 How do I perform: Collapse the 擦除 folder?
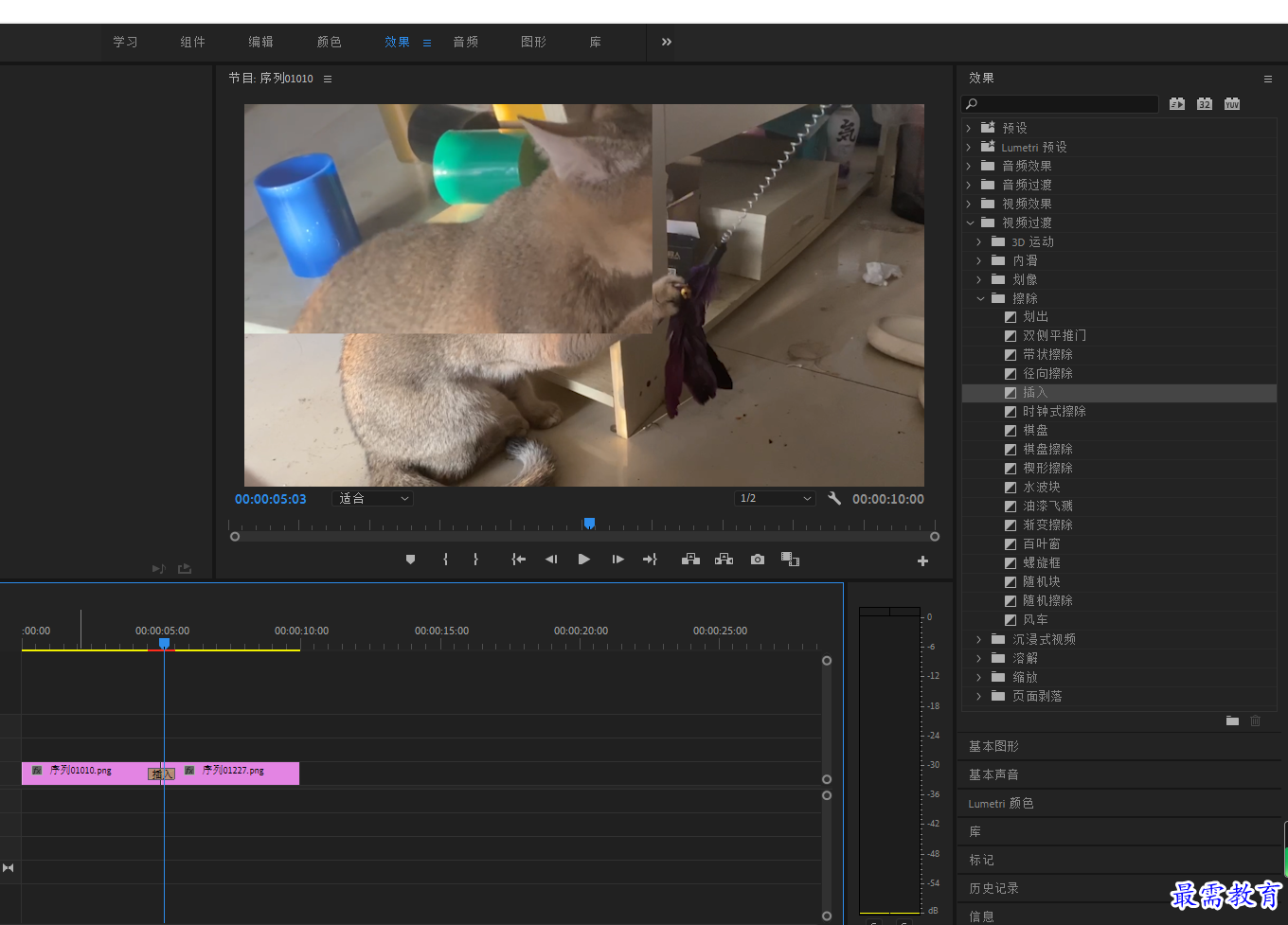pos(980,298)
